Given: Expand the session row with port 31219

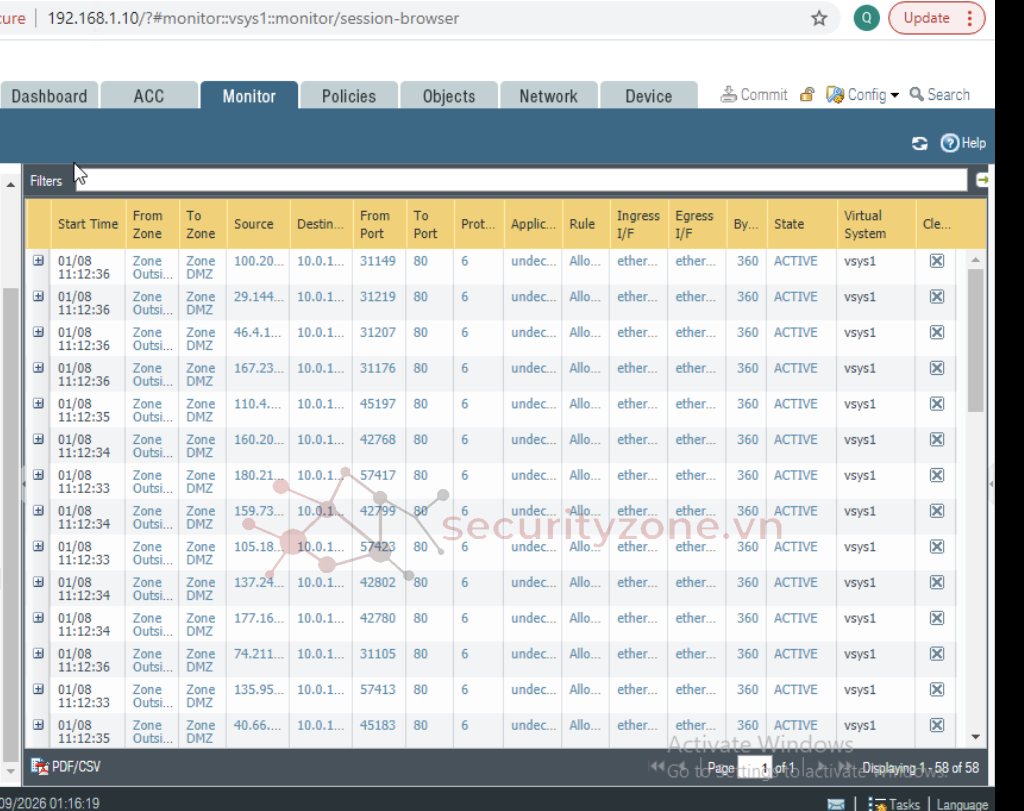Looking at the screenshot, I should (39, 297).
